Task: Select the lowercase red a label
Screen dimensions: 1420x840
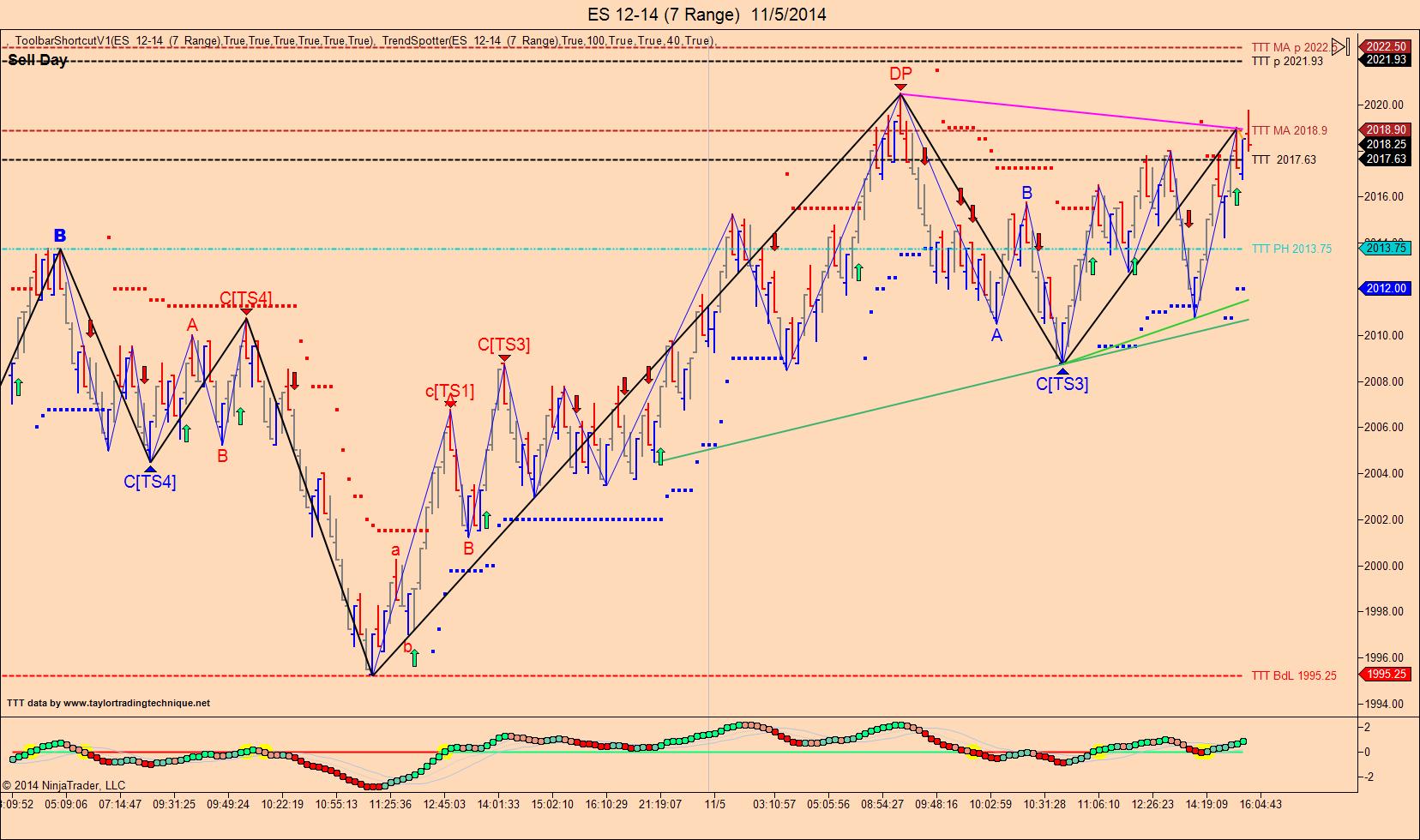Action: point(395,550)
